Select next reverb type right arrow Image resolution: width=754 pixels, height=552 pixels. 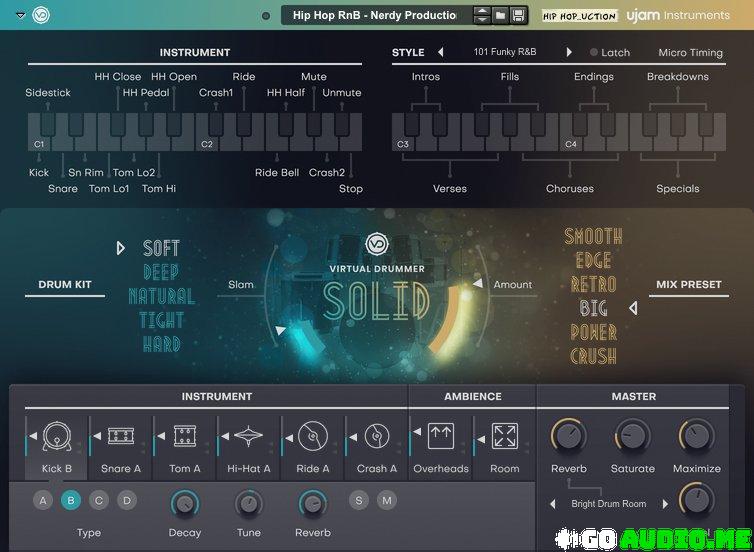665,504
